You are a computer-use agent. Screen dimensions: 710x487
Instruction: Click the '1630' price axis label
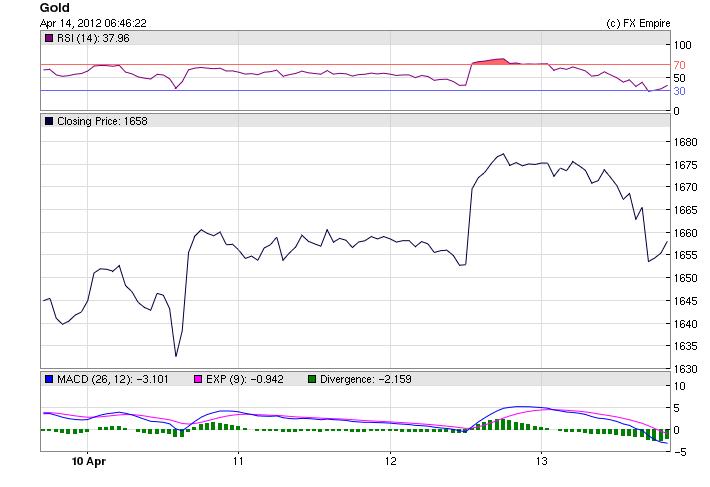[x=686, y=369]
